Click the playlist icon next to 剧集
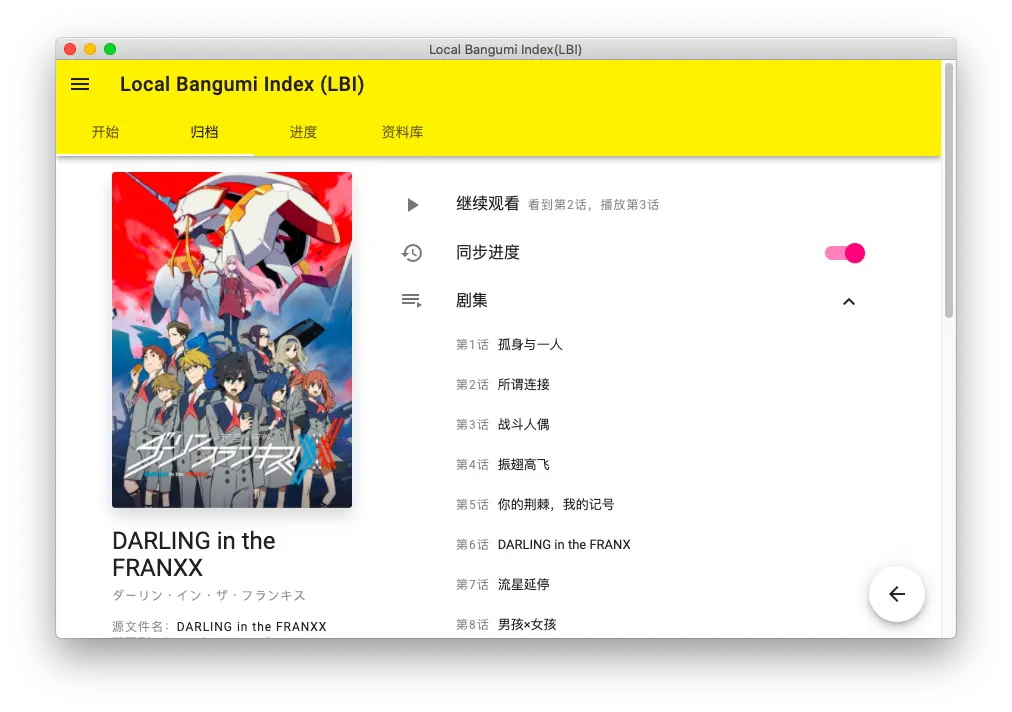Image resolution: width=1012 pixels, height=712 pixels. (412, 301)
